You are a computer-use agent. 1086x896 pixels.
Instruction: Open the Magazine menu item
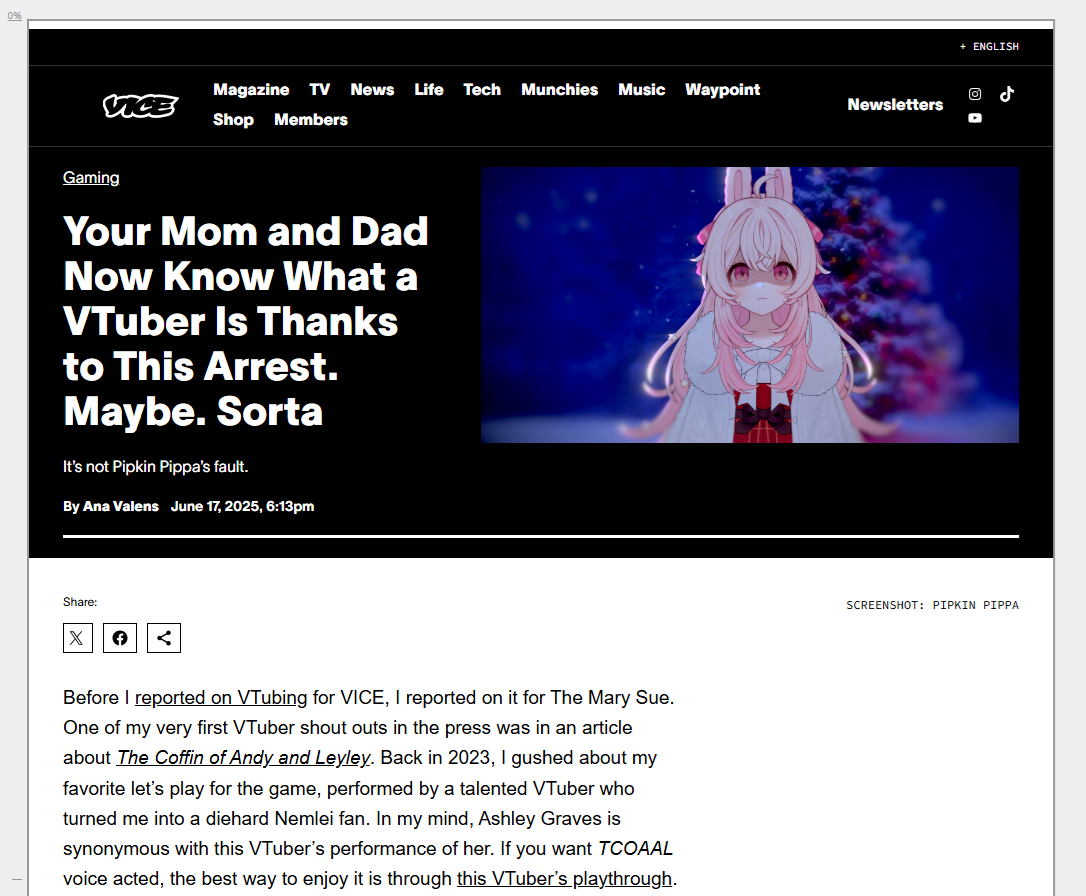pos(251,89)
